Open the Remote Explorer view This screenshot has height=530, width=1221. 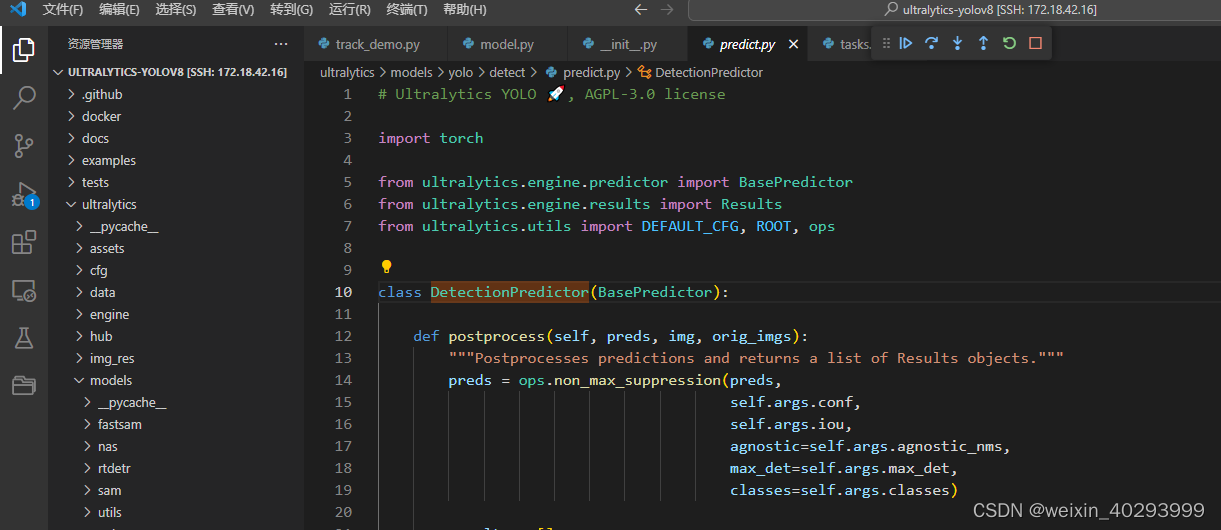[24, 290]
